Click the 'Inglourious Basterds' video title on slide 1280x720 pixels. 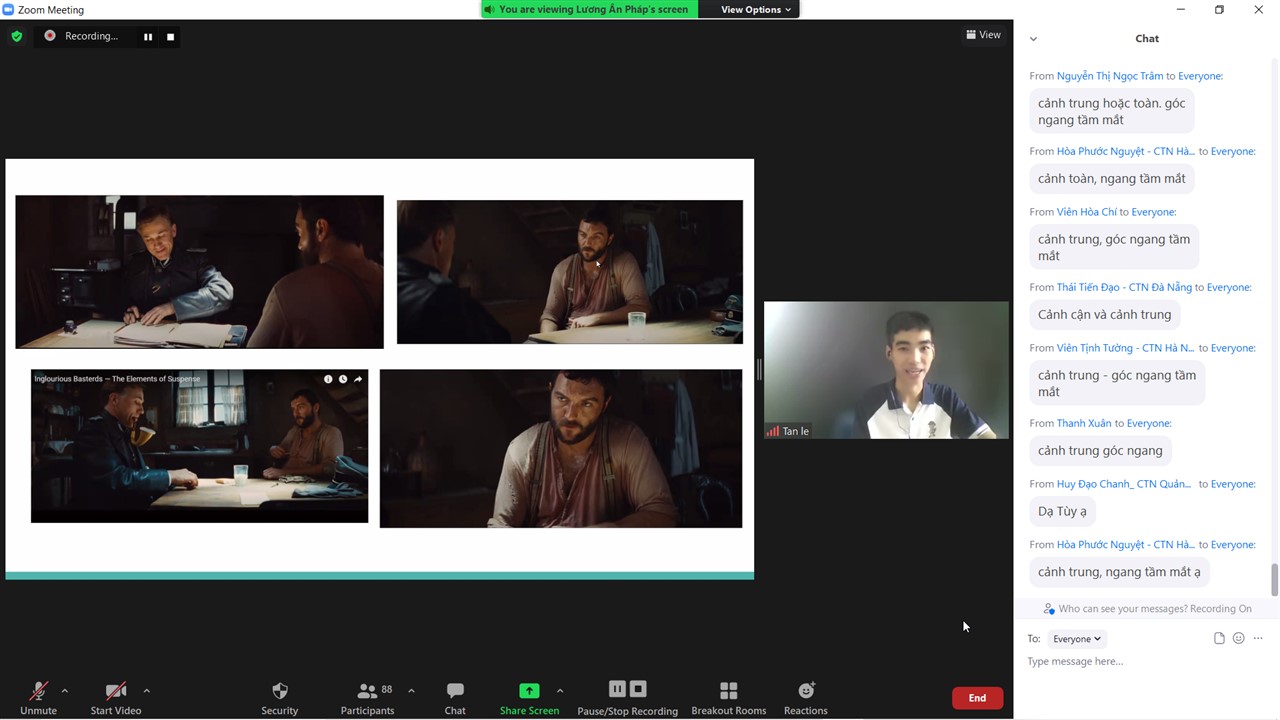tap(117, 379)
